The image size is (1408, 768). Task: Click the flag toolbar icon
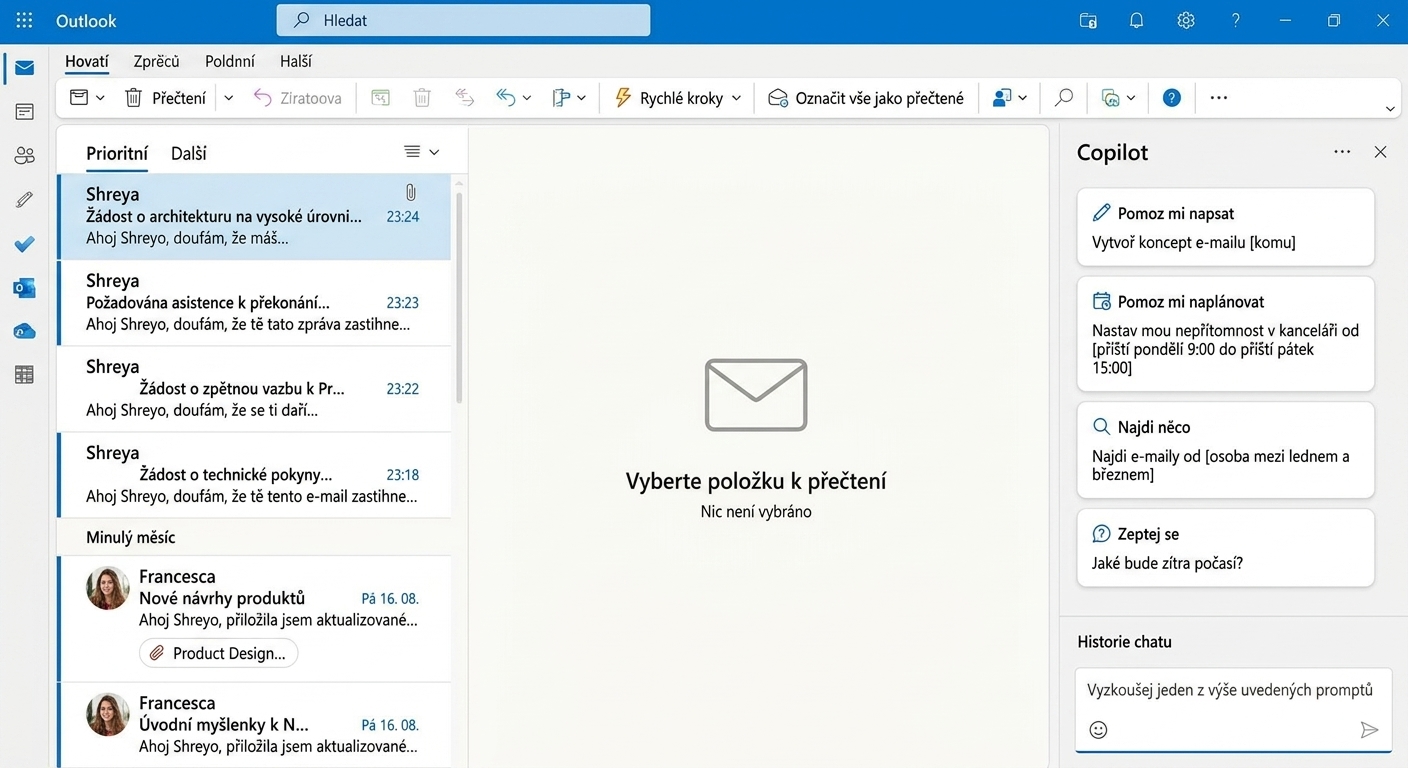[x=561, y=97]
